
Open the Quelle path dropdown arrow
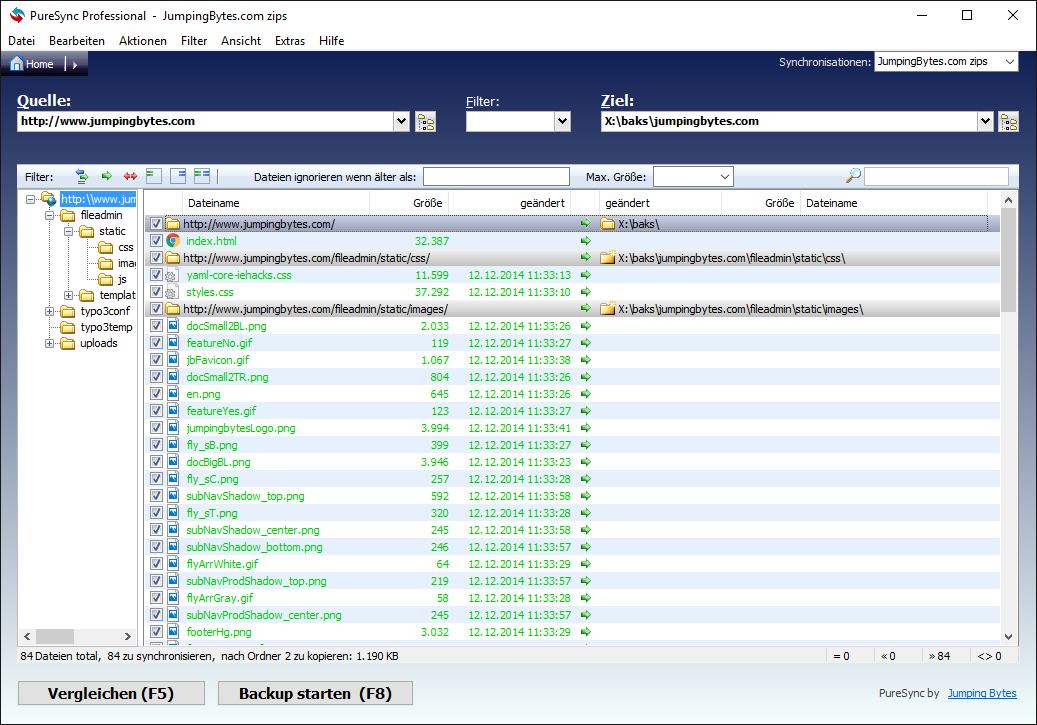(401, 121)
